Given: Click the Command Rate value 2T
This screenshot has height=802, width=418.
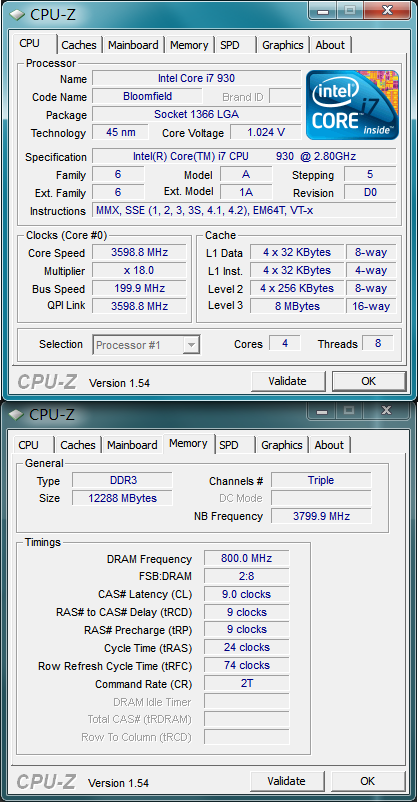Looking at the screenshot, I should click(247, 683).
